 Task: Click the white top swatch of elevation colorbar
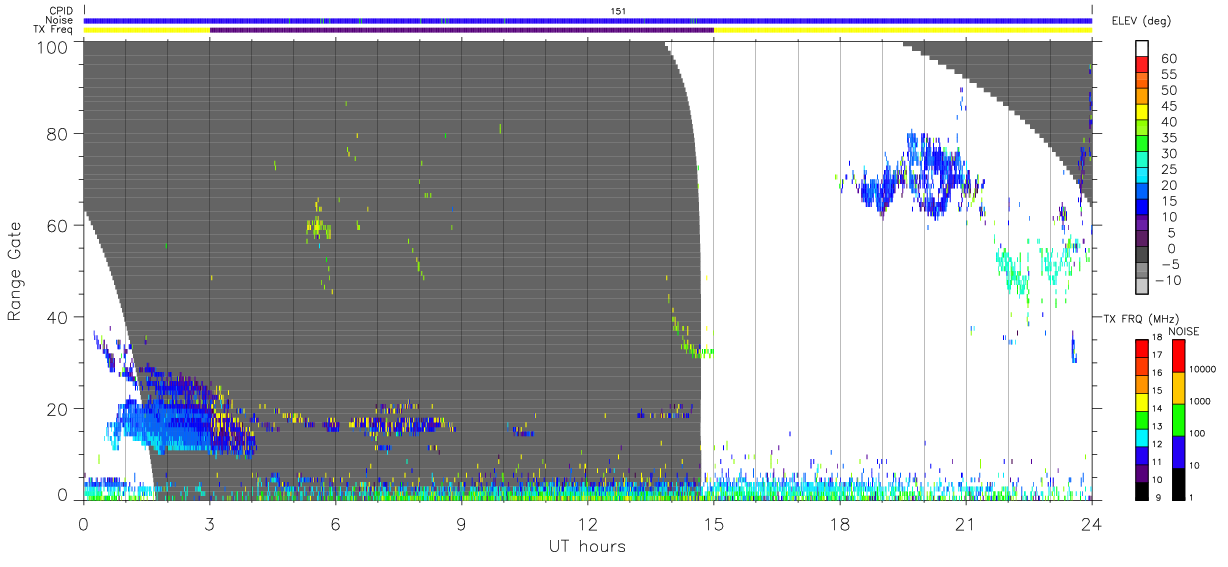click(1142, 47)
